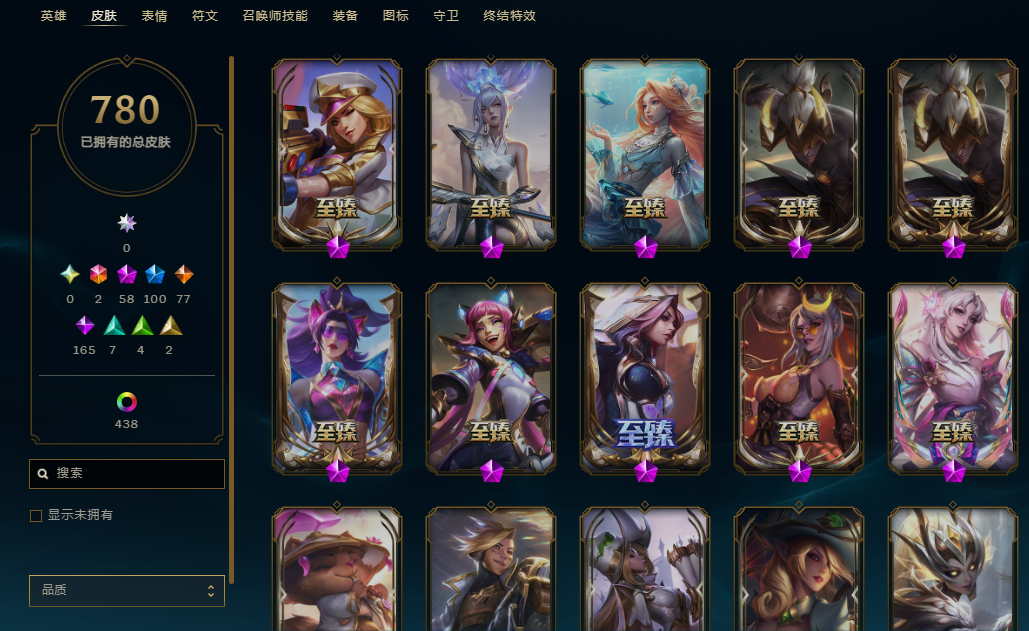Select the blue gem icon showing 100
The width and height of the screenshot is (1029, 631).
click(x=155, y=274)
